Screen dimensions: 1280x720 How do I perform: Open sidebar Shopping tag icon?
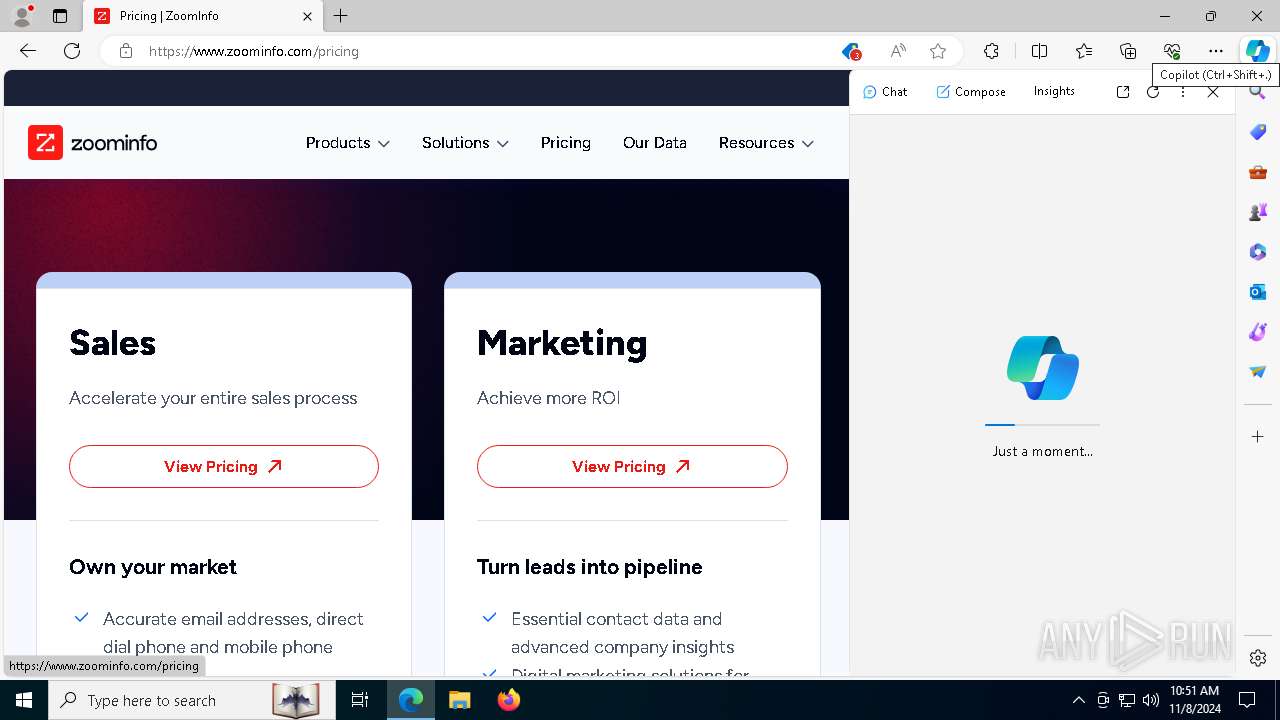(1258, 132)
